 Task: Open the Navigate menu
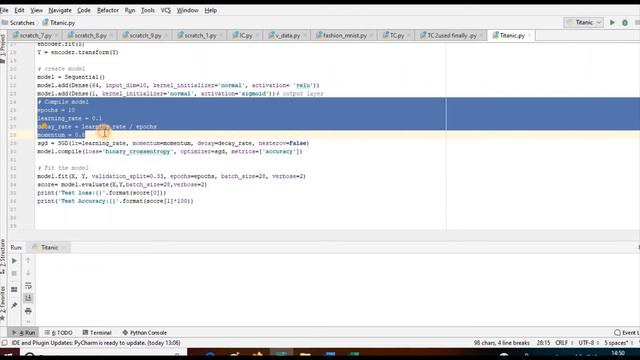pos(60,10)
